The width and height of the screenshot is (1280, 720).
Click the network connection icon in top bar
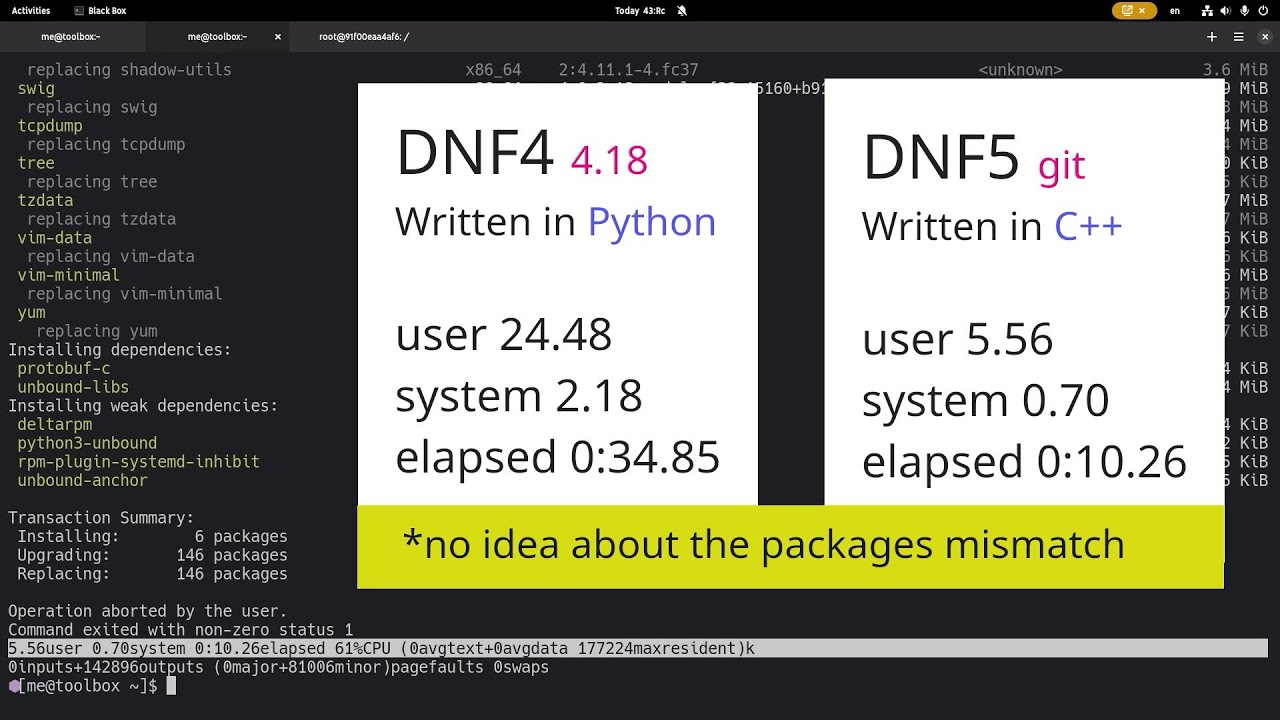pos(1207,11)
